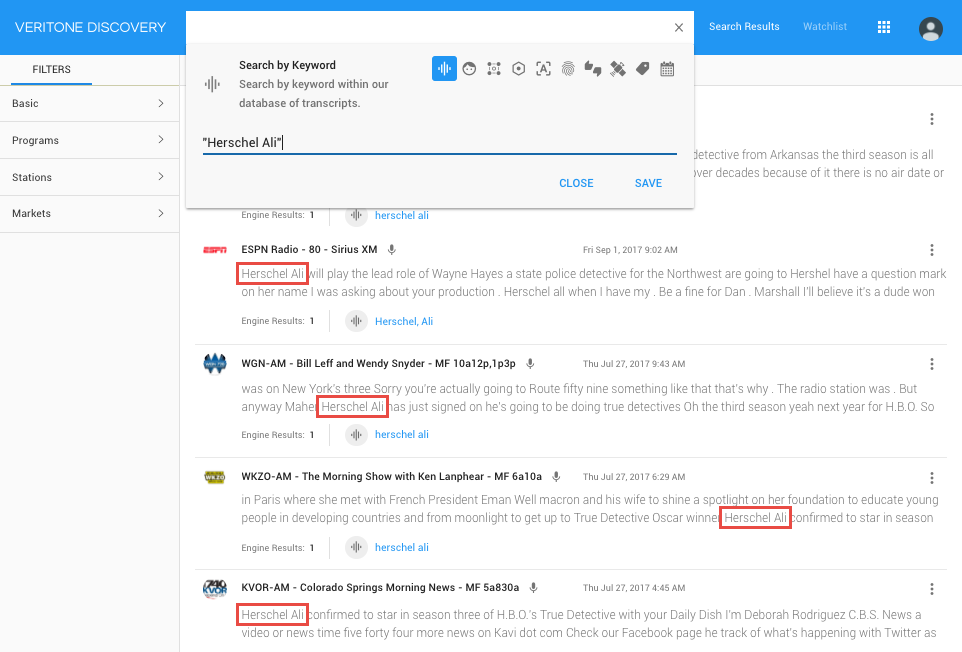Expand the Stations filter section
962x652 pixels.
90,177
